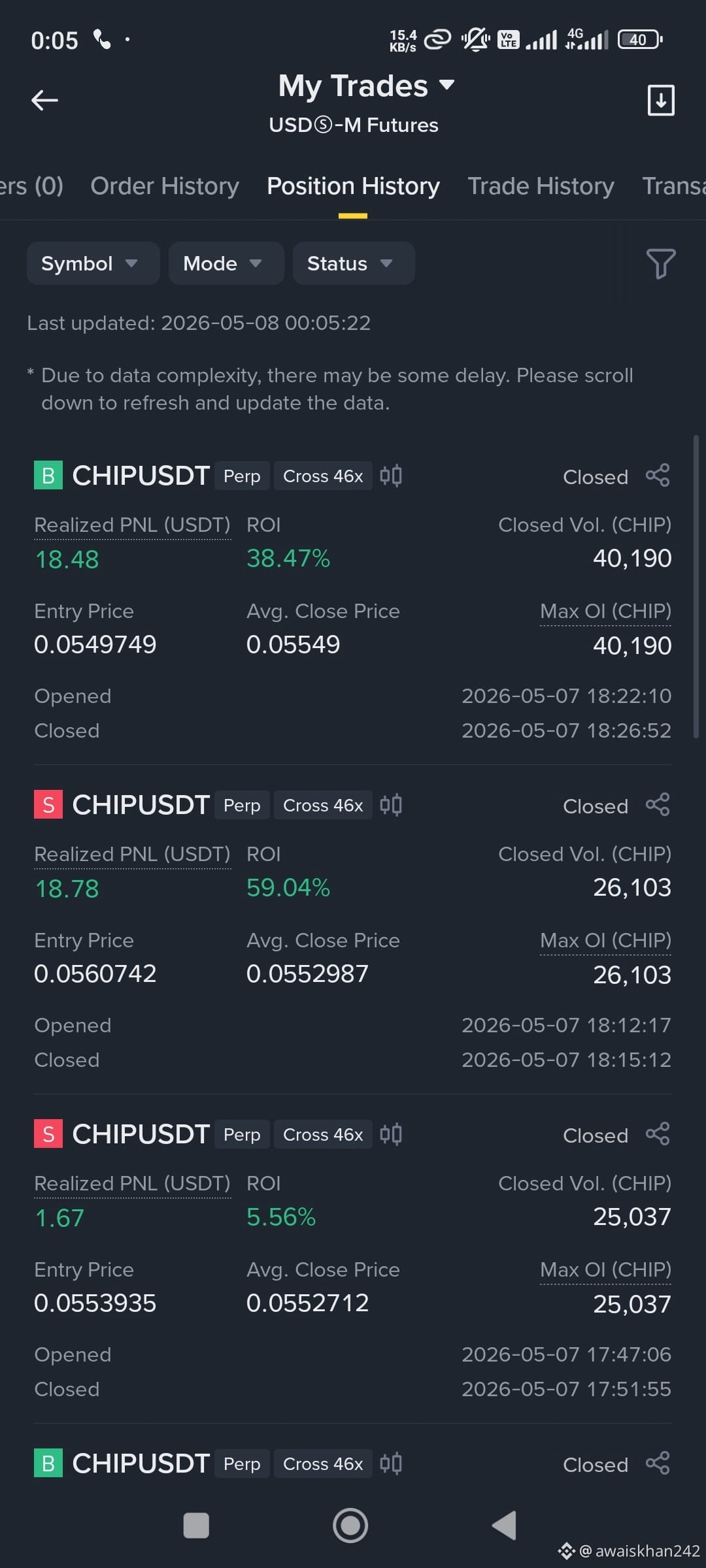
Task: Tap the Android home navigation button
Action: tap(350, 1526)
